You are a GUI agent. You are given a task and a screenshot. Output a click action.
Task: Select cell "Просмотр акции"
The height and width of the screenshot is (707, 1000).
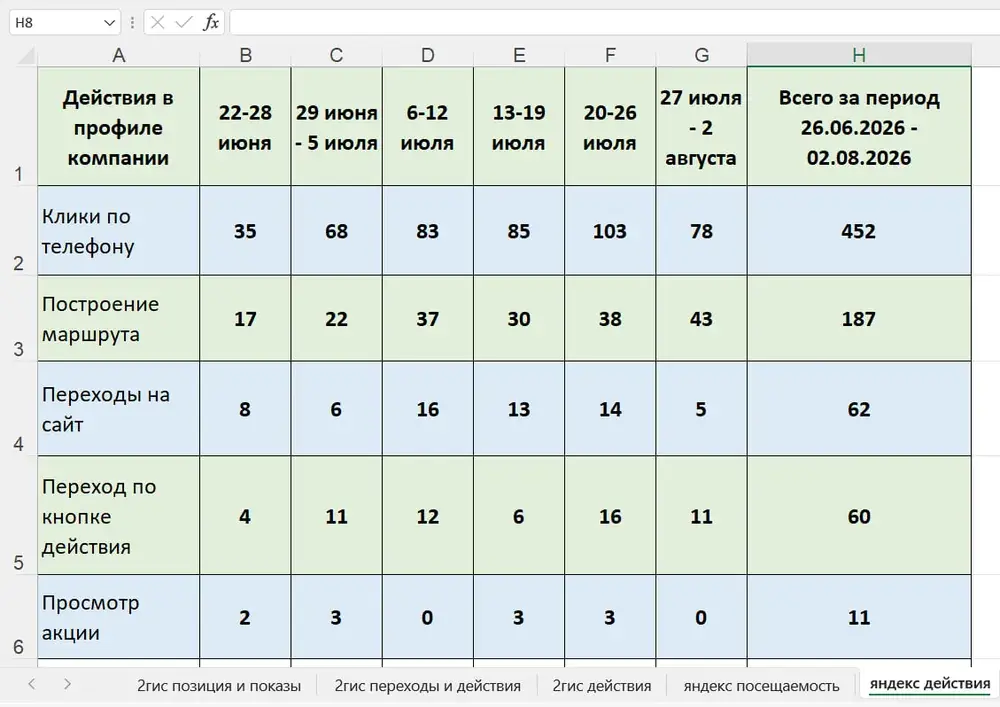click(x=119, y=617)
